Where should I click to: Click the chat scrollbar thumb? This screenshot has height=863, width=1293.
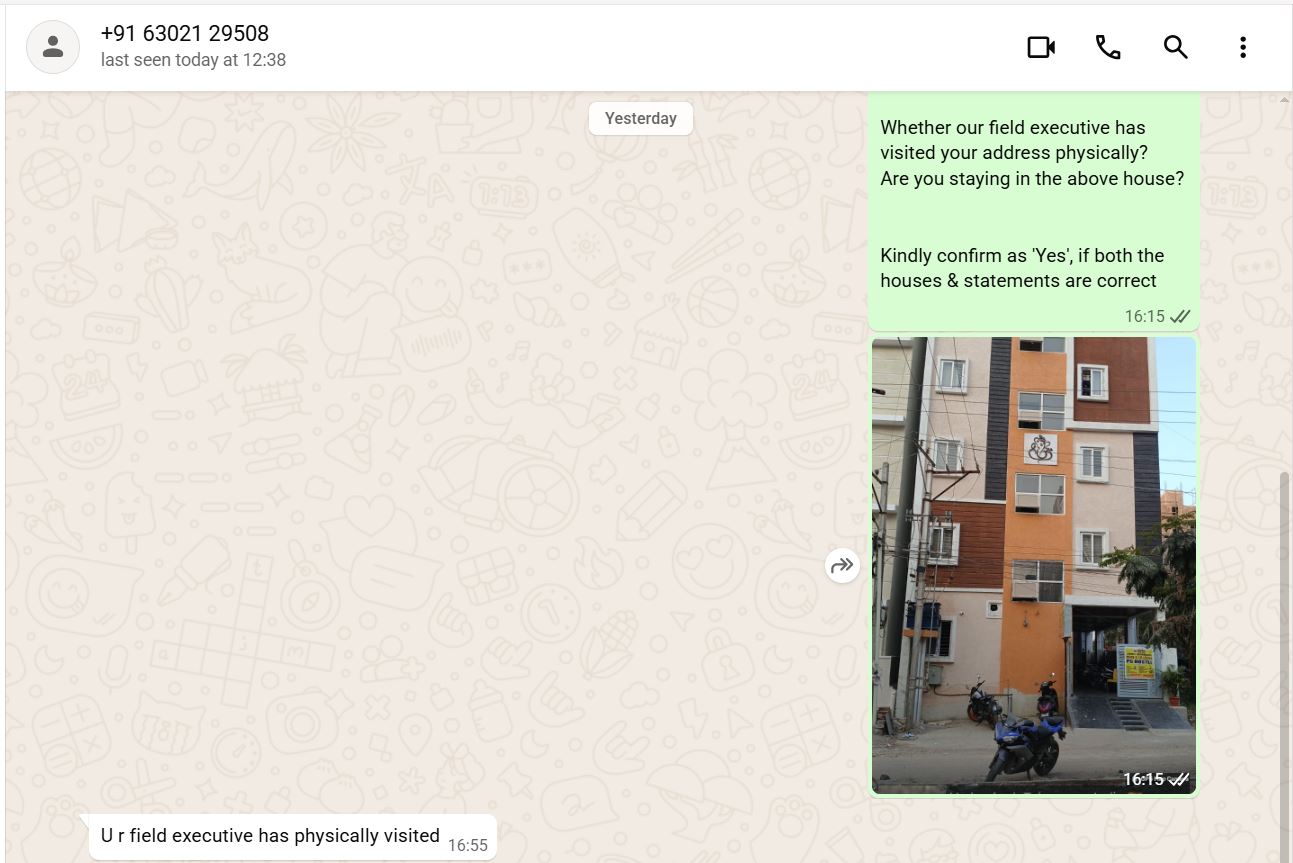pos(1285,665)
